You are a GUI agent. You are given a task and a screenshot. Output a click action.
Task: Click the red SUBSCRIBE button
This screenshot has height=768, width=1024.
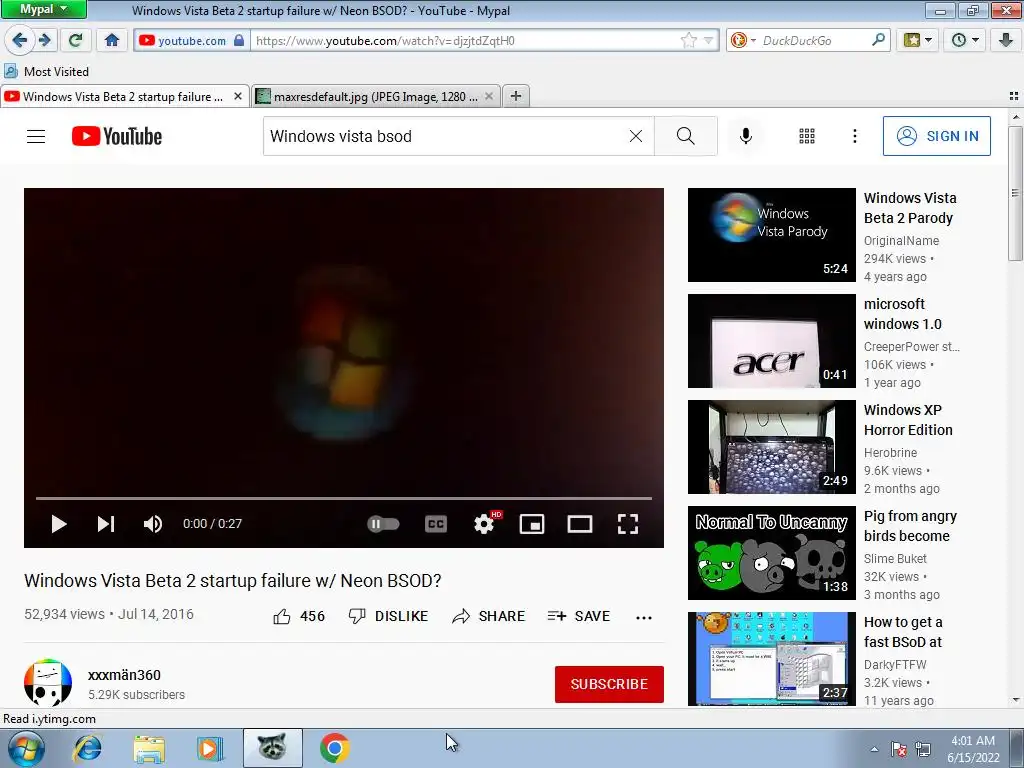[609, 684]
